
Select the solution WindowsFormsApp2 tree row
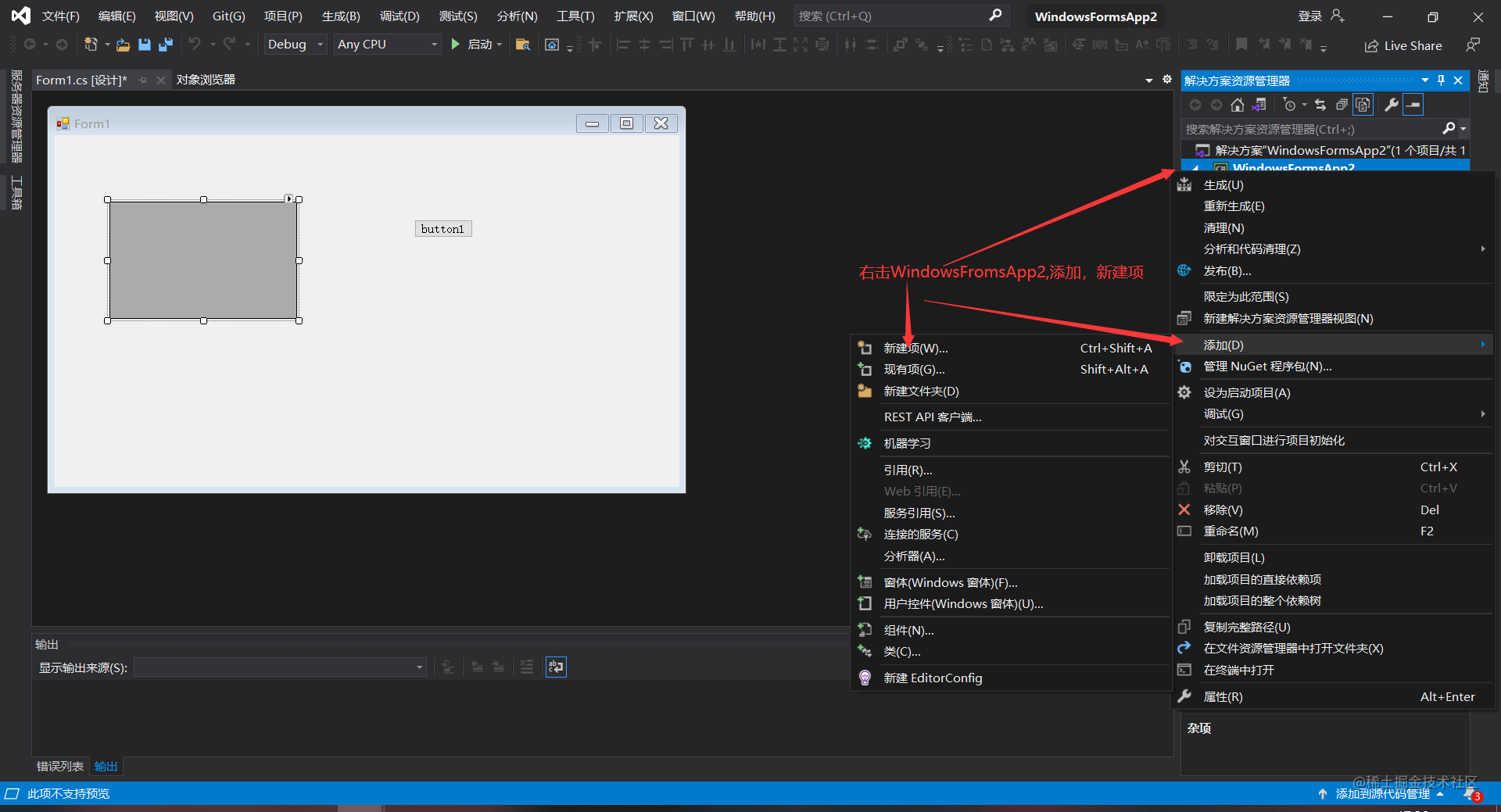[x=1325, y=150]
